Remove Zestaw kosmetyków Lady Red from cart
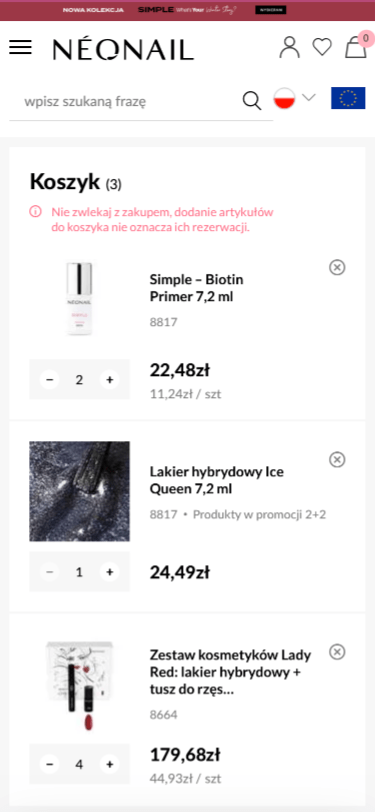 337,651
